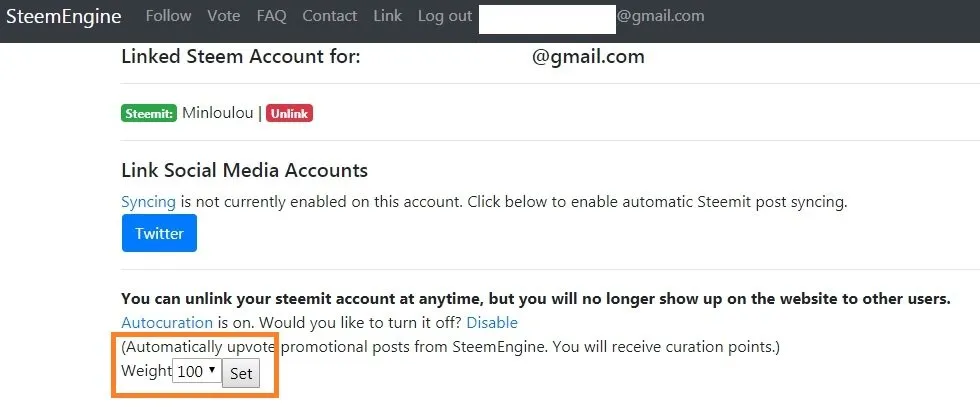Click the Link Social Media Accounts heading
The width and height of the screenshot is (980, 407).
(x=244, y=170)
